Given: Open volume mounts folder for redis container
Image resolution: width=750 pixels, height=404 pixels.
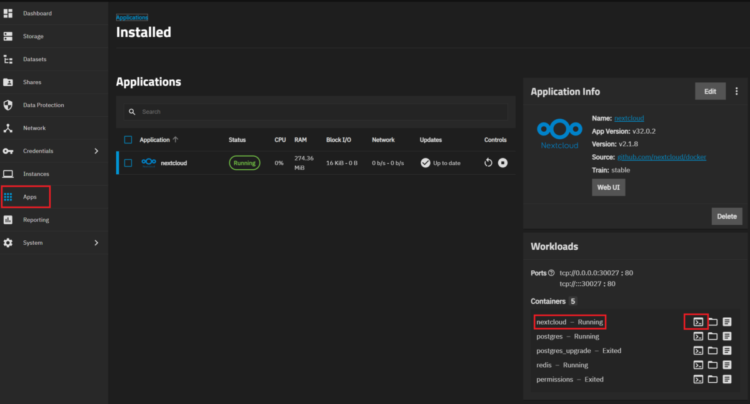Looking at the screenshot, I should [x=713, y=366].
